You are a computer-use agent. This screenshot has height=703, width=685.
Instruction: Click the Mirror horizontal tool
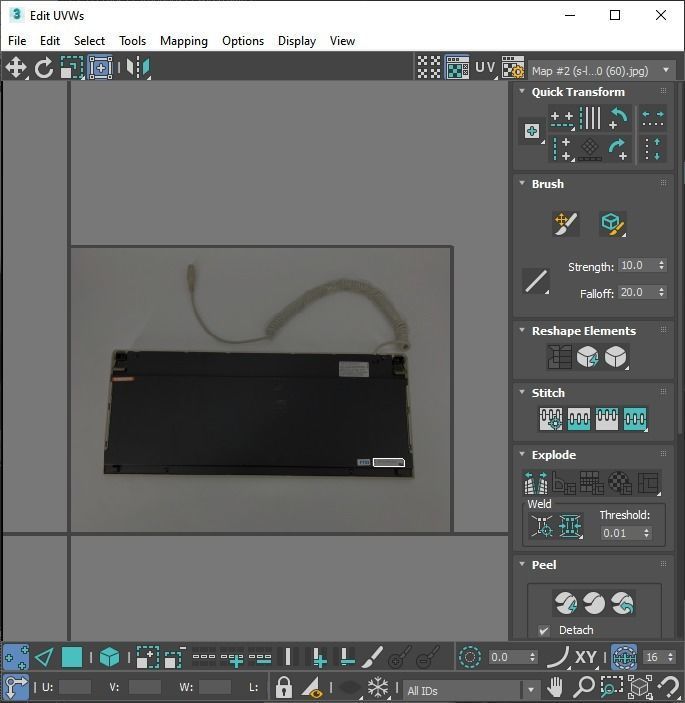point(139,68)
